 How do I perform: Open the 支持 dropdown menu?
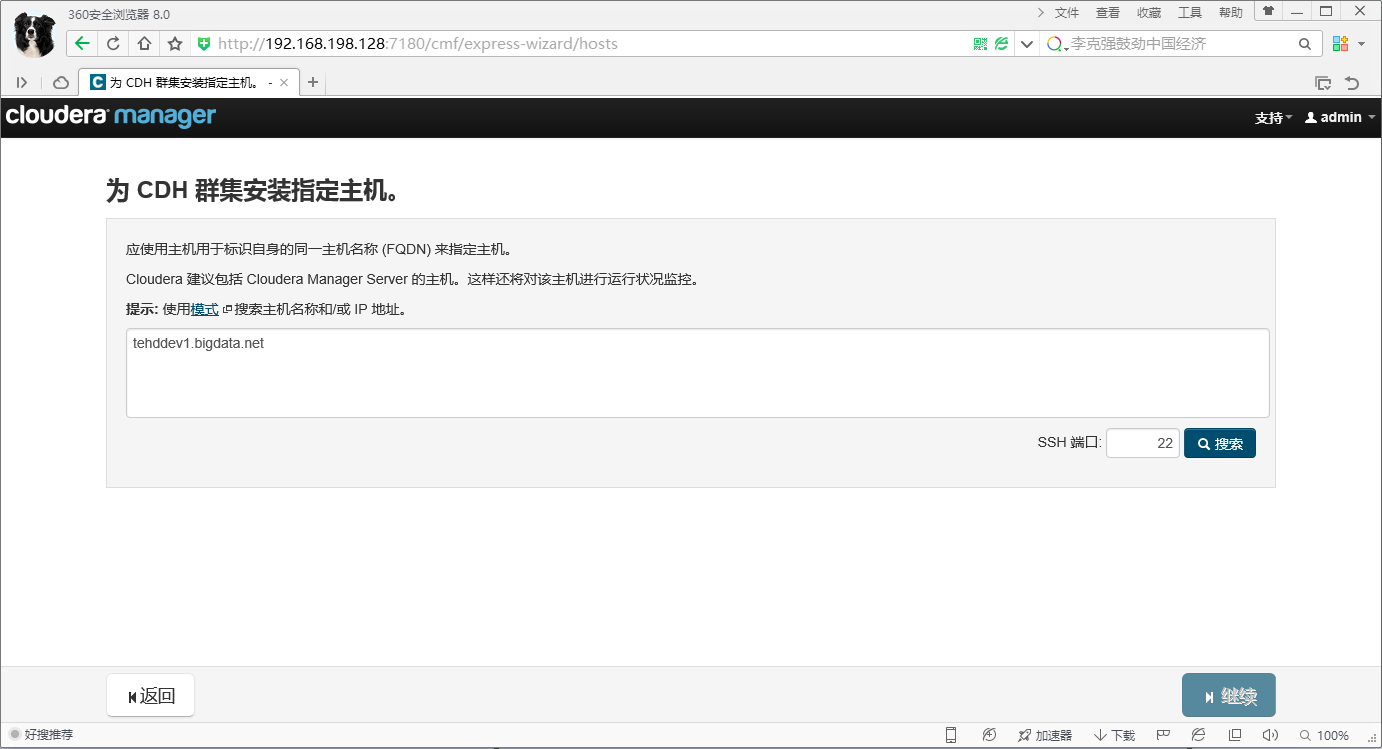click(1273, 118)
